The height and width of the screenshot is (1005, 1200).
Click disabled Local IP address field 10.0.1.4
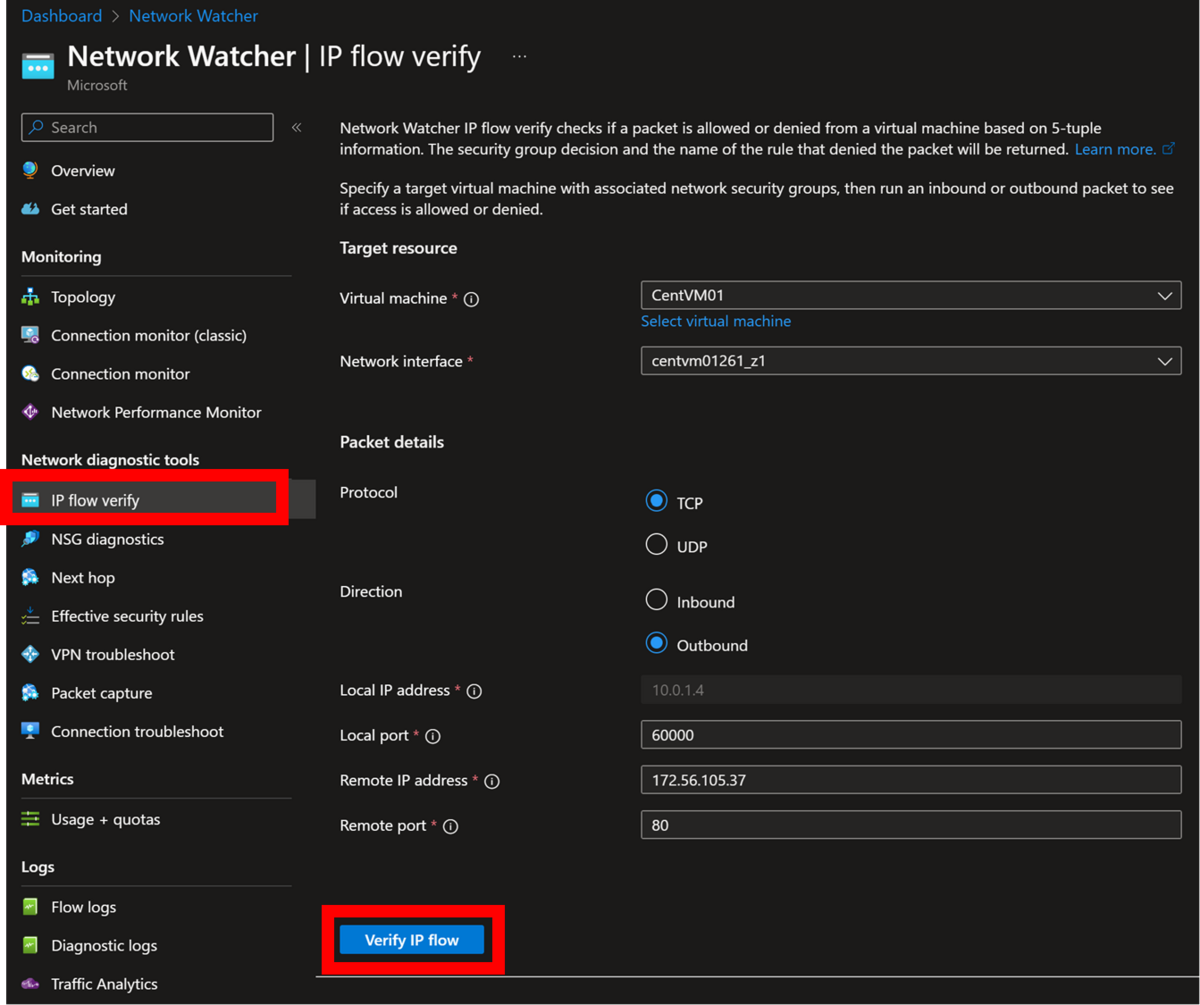click(x=911, y=689)
